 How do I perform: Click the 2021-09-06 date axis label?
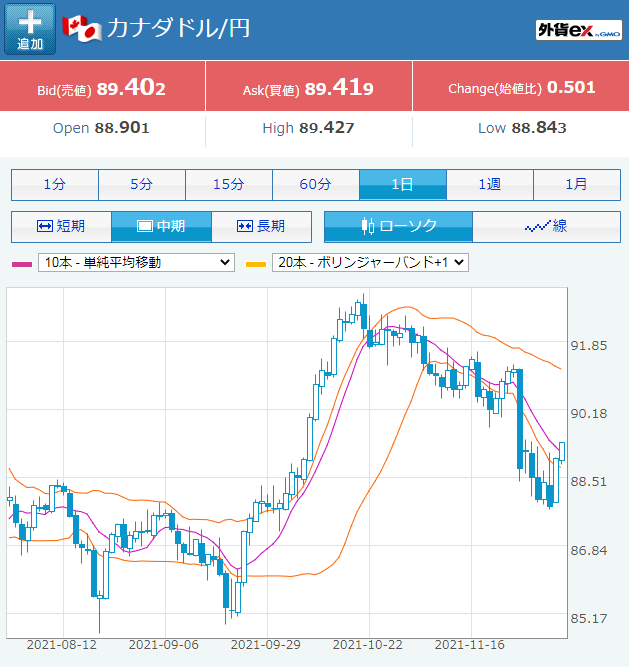(x=164, y=645)
